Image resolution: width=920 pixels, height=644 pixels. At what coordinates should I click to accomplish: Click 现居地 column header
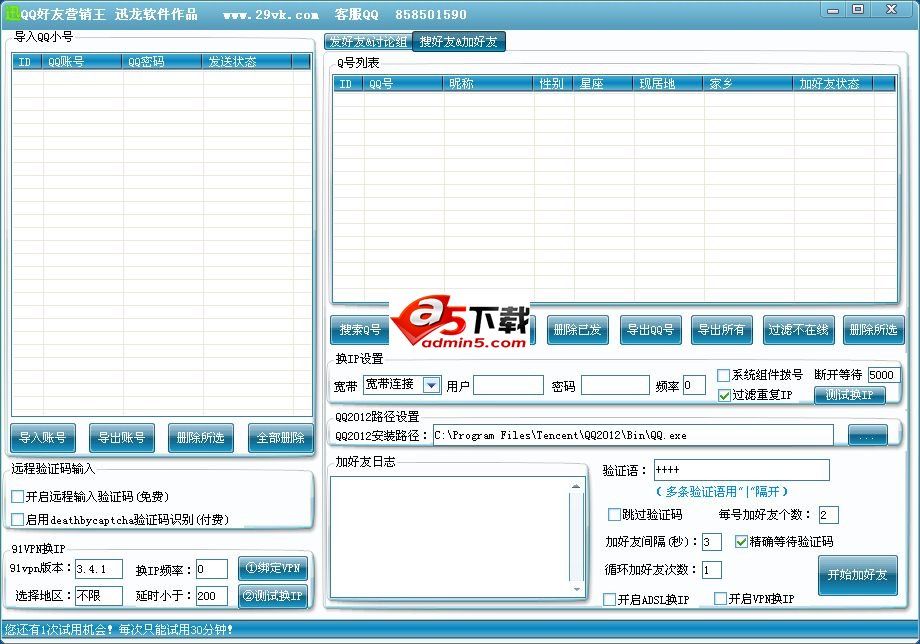pyautogui.click(x=668, y=84)
